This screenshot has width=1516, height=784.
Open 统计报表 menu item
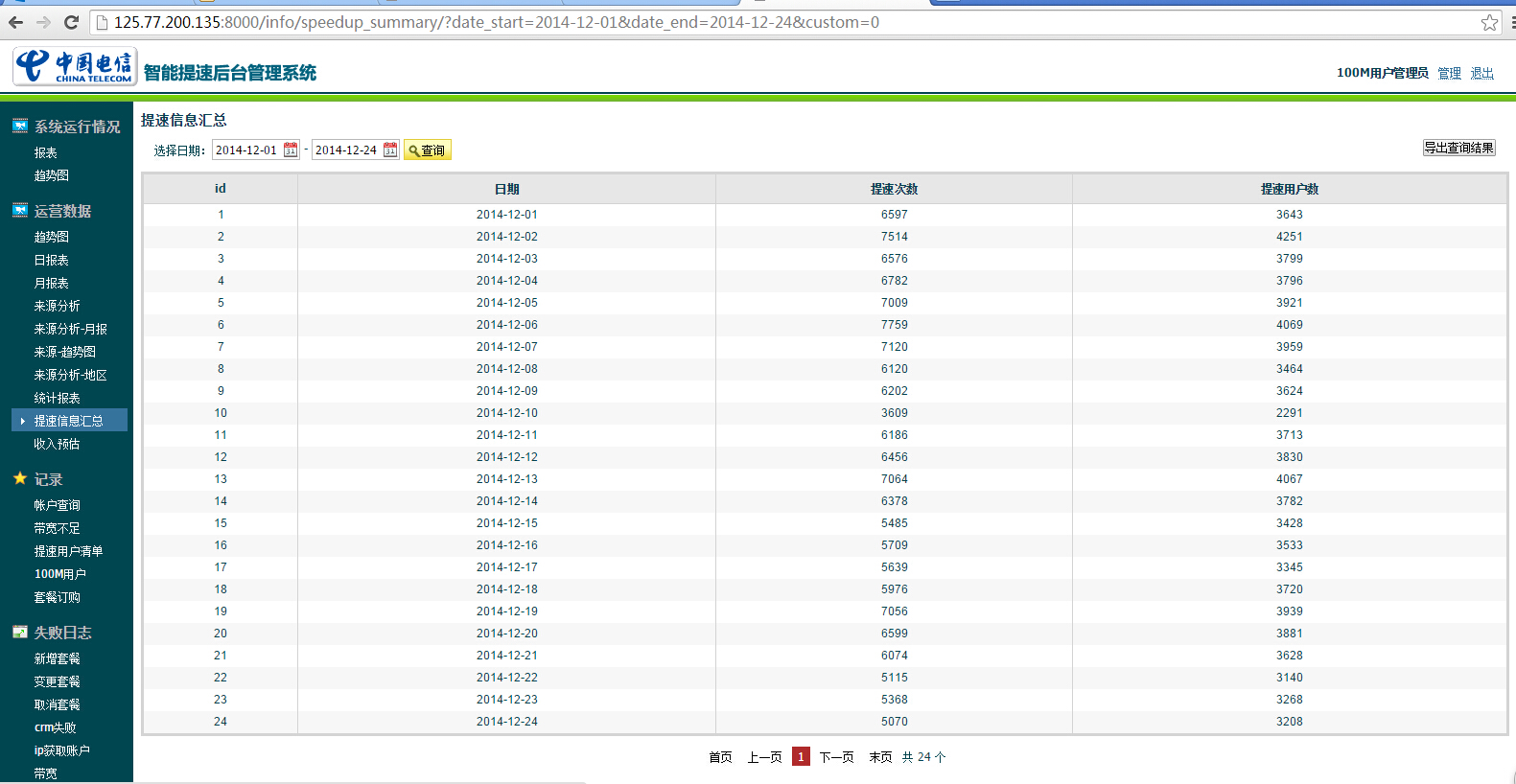point(57,398)
